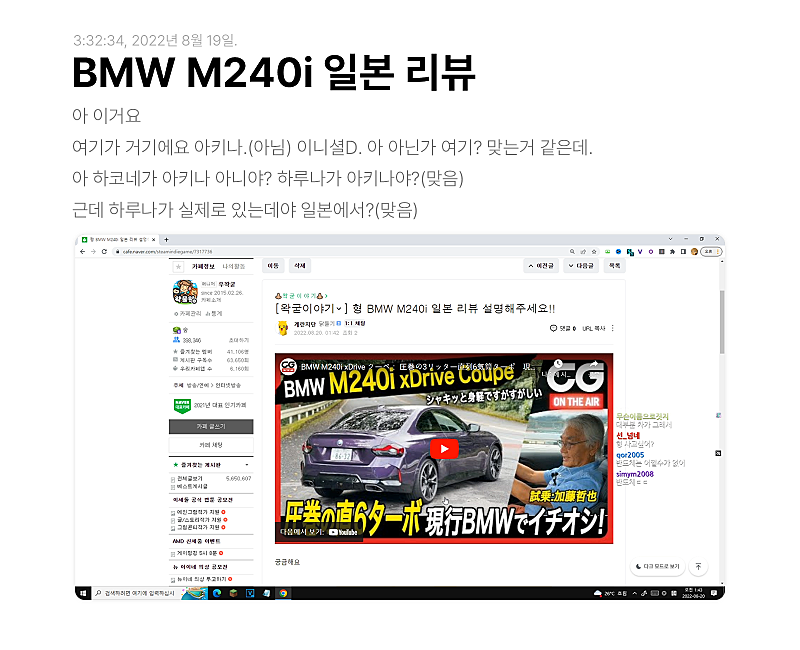Click the scroll-to-top arrow button
The image size is (800, 650).
[x=698, y=566]
